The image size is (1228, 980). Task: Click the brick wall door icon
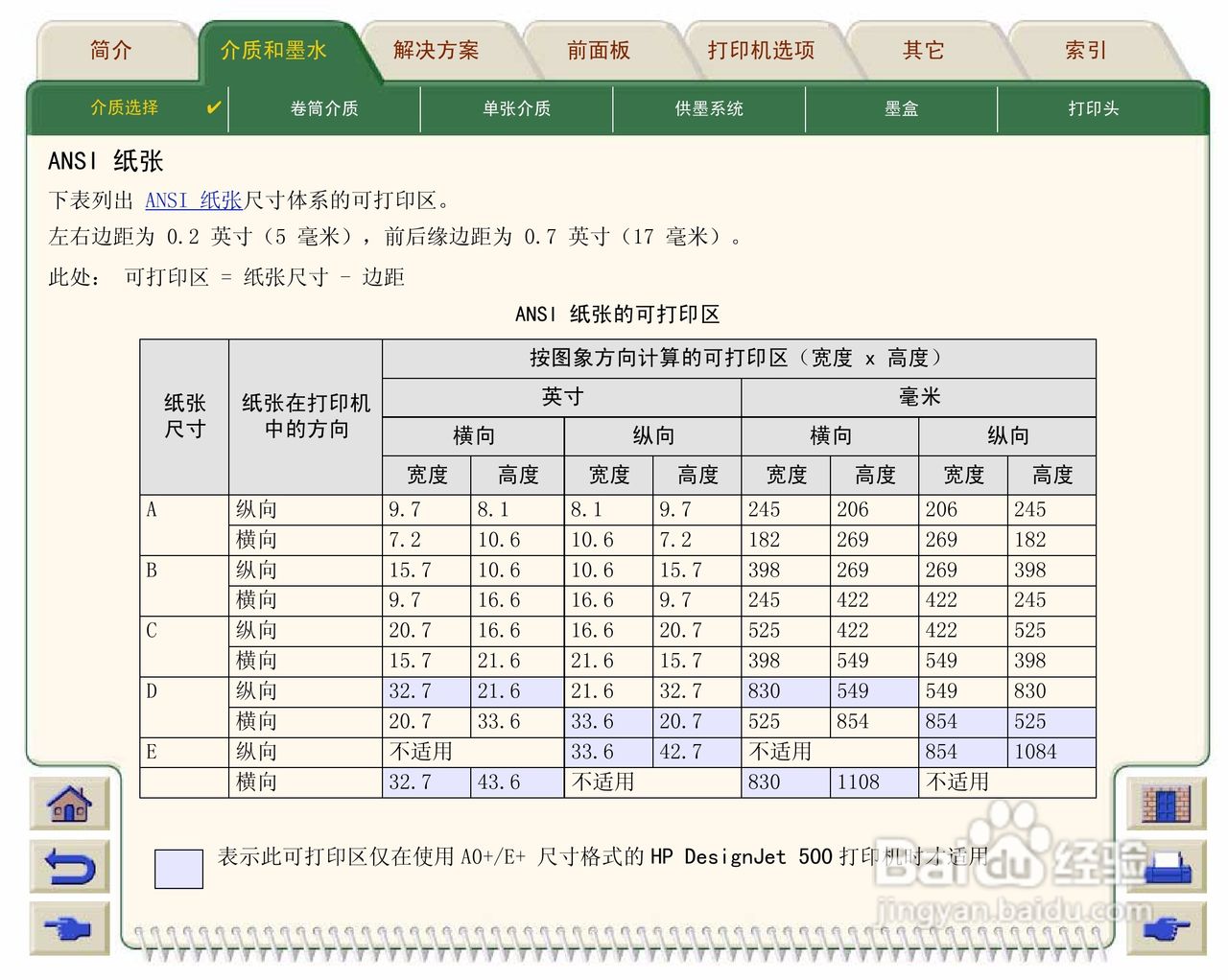[x=1166, y=803]
